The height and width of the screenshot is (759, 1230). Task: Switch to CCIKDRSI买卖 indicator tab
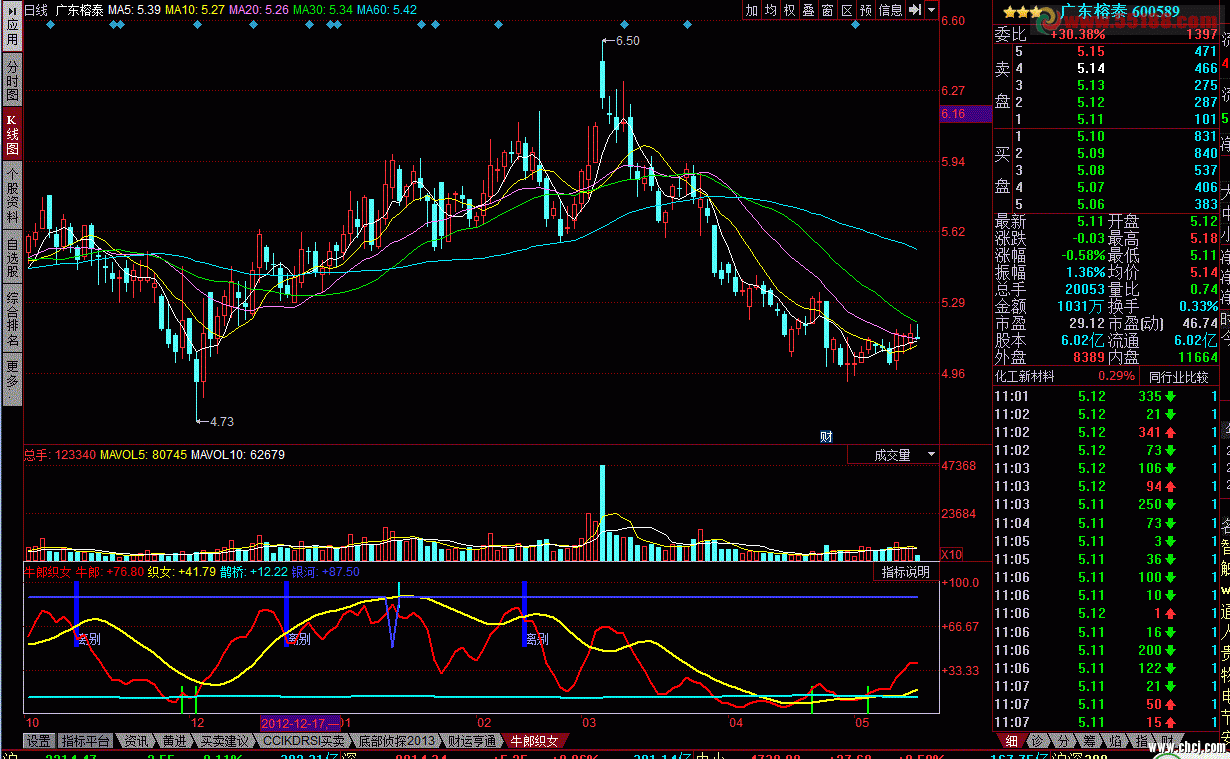tap(305, 741)
